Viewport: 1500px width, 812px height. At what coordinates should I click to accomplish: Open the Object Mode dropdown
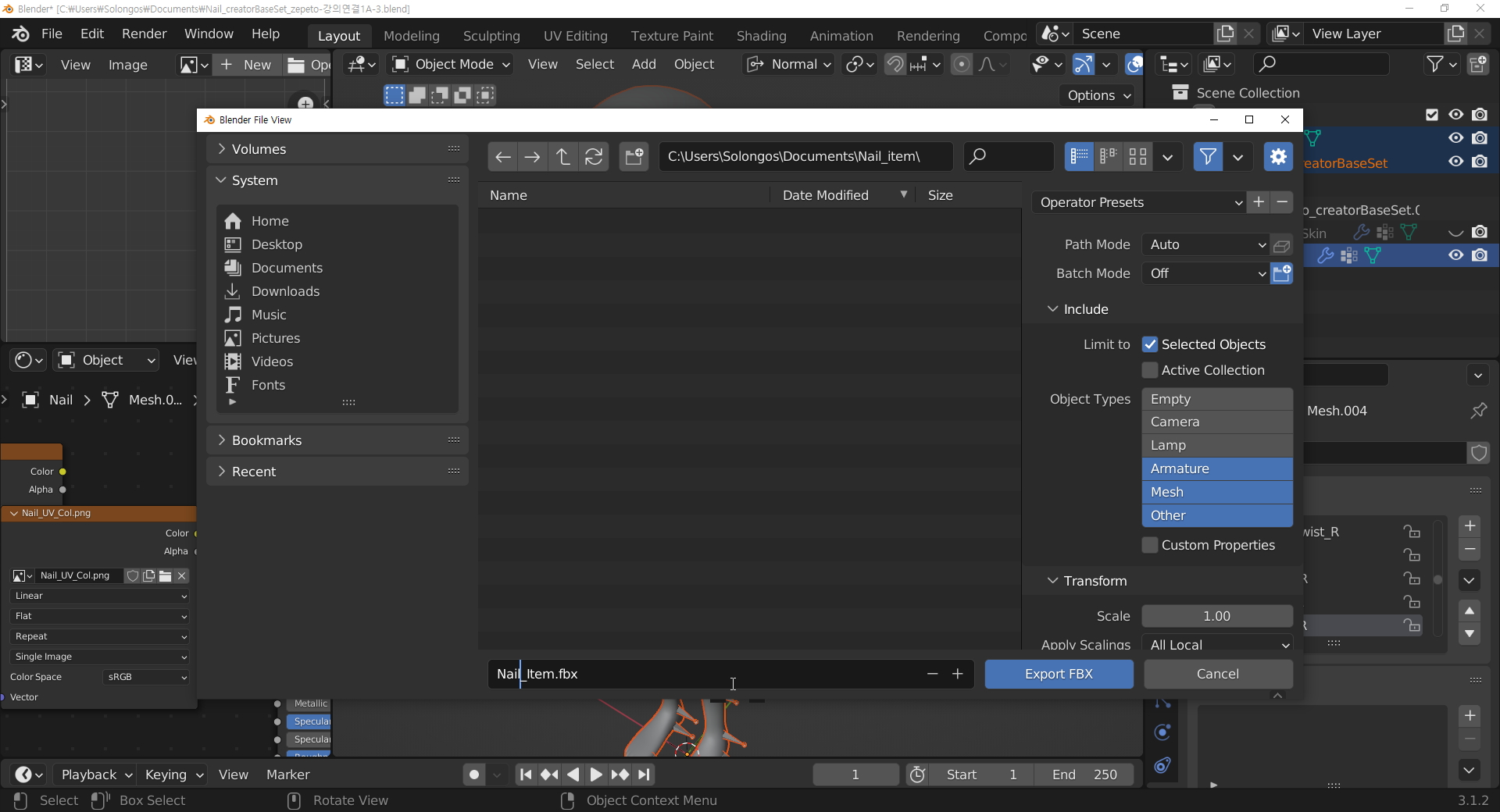[x=451, y=65]
